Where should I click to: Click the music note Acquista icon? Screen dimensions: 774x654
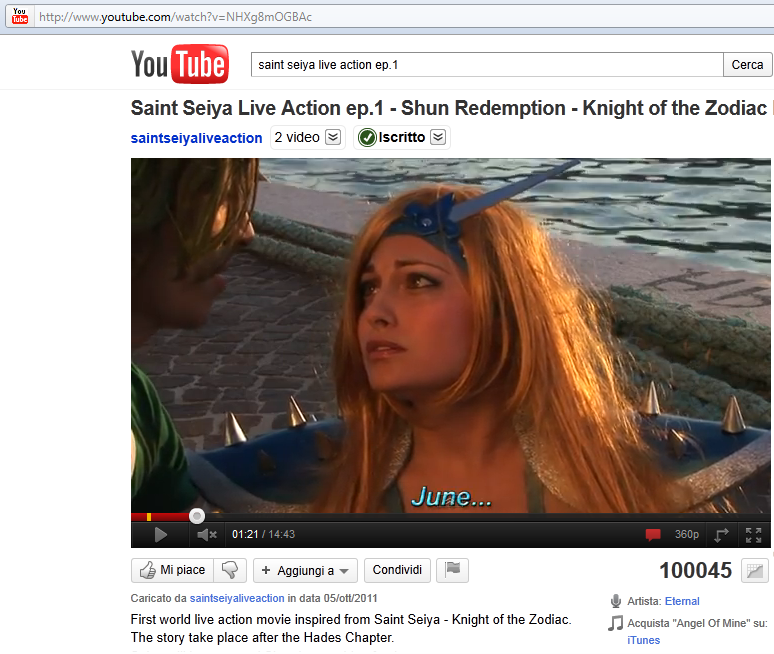(616, 623)
